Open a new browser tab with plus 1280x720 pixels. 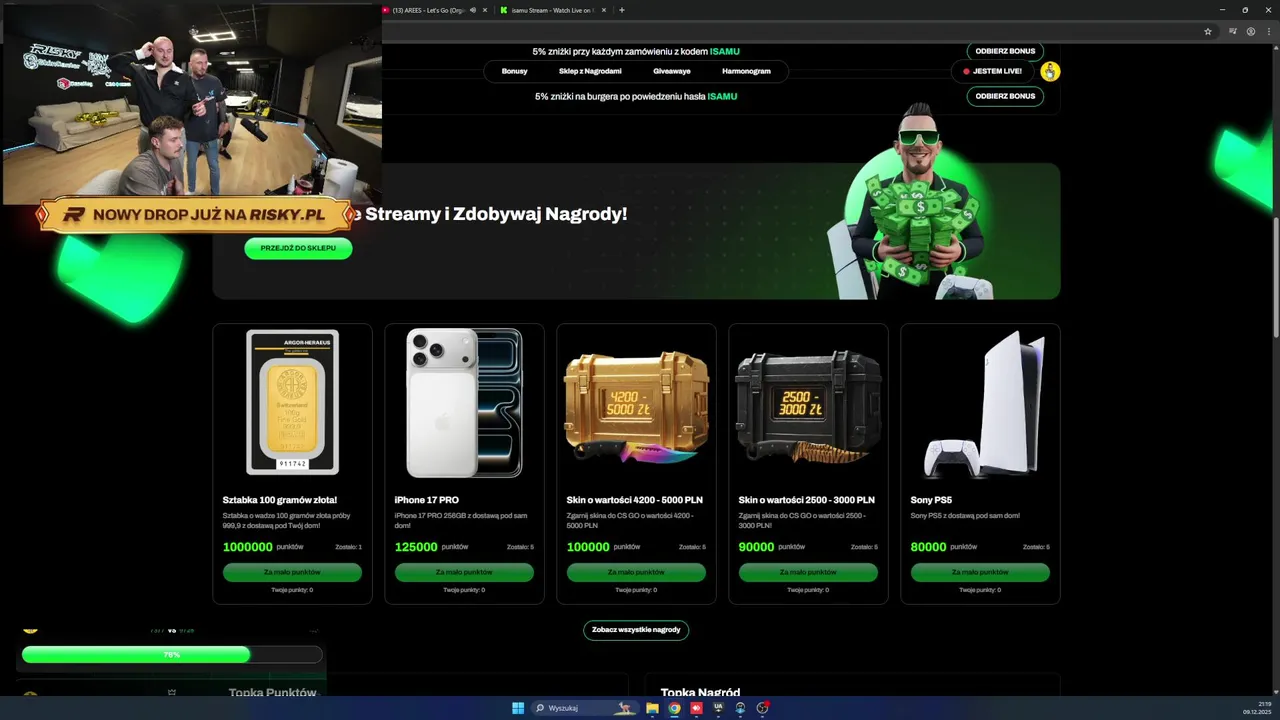[x=622, y=10]
